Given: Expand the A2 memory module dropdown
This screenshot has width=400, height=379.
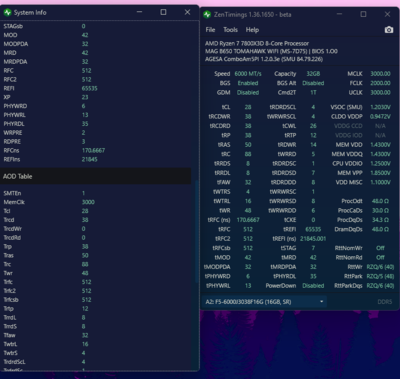Looking at the screenshot, I should click(264, 302).
